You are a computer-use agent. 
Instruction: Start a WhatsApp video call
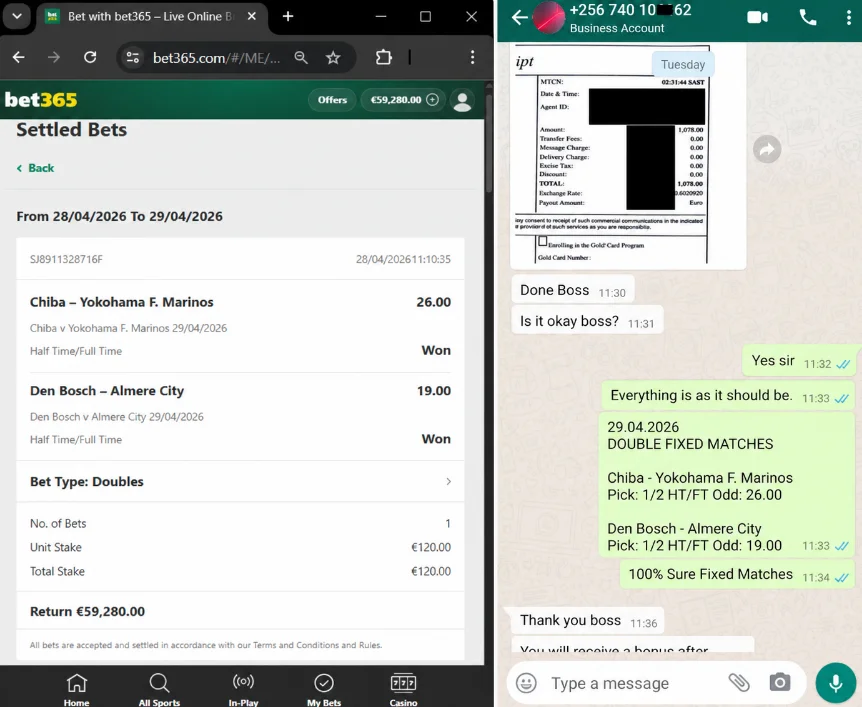(x=757, y=18)
